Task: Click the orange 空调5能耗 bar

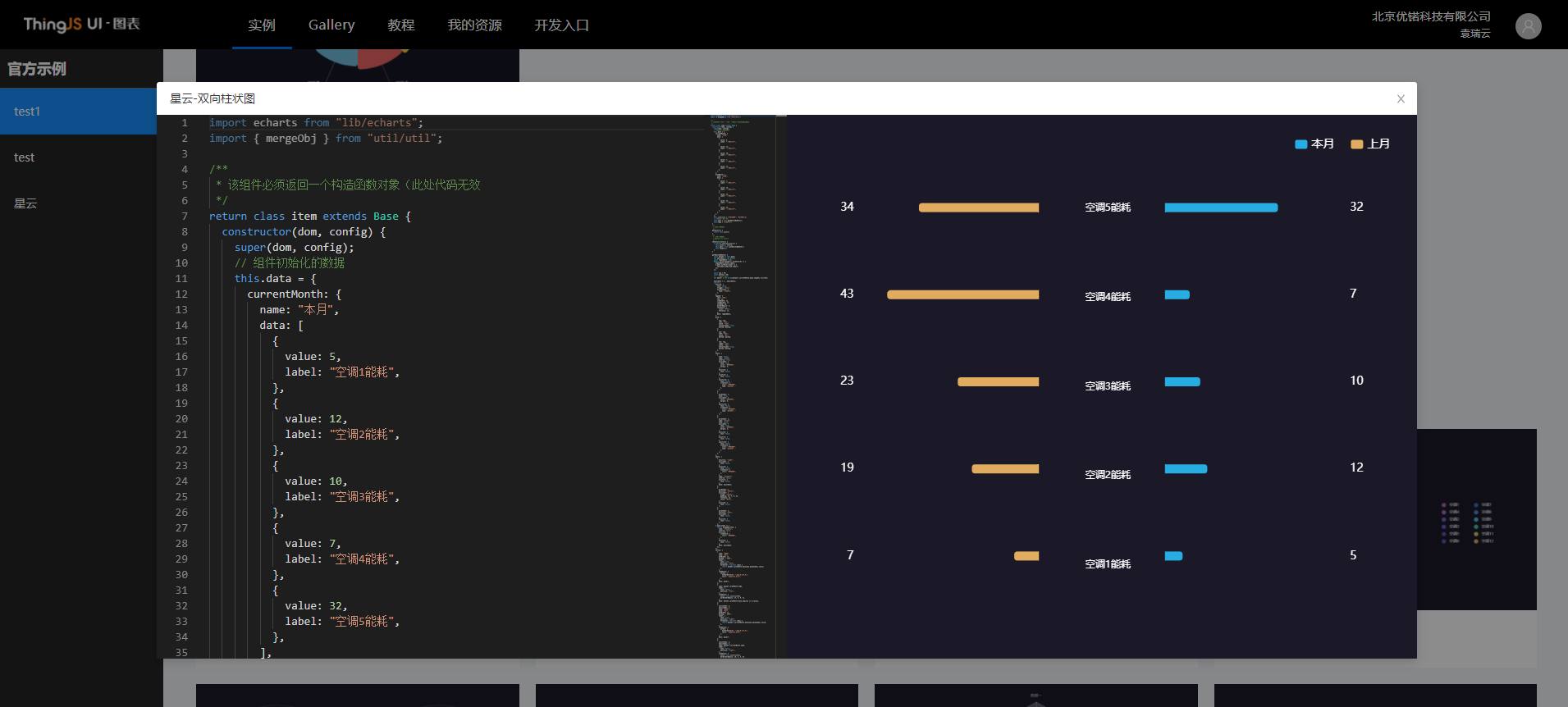Action: point(979,208)
